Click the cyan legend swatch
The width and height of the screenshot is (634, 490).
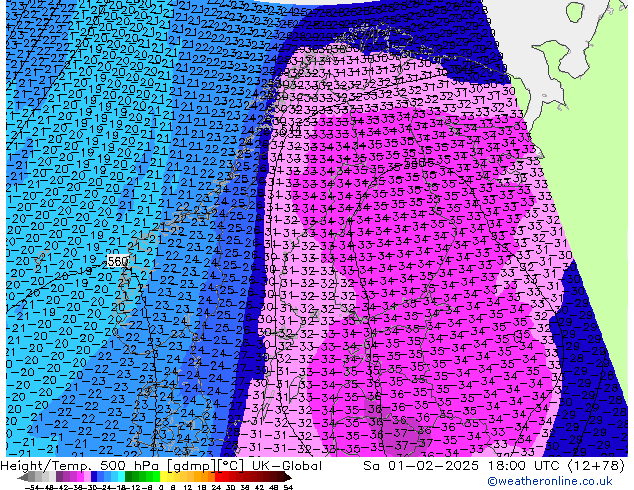coord(121,477)
